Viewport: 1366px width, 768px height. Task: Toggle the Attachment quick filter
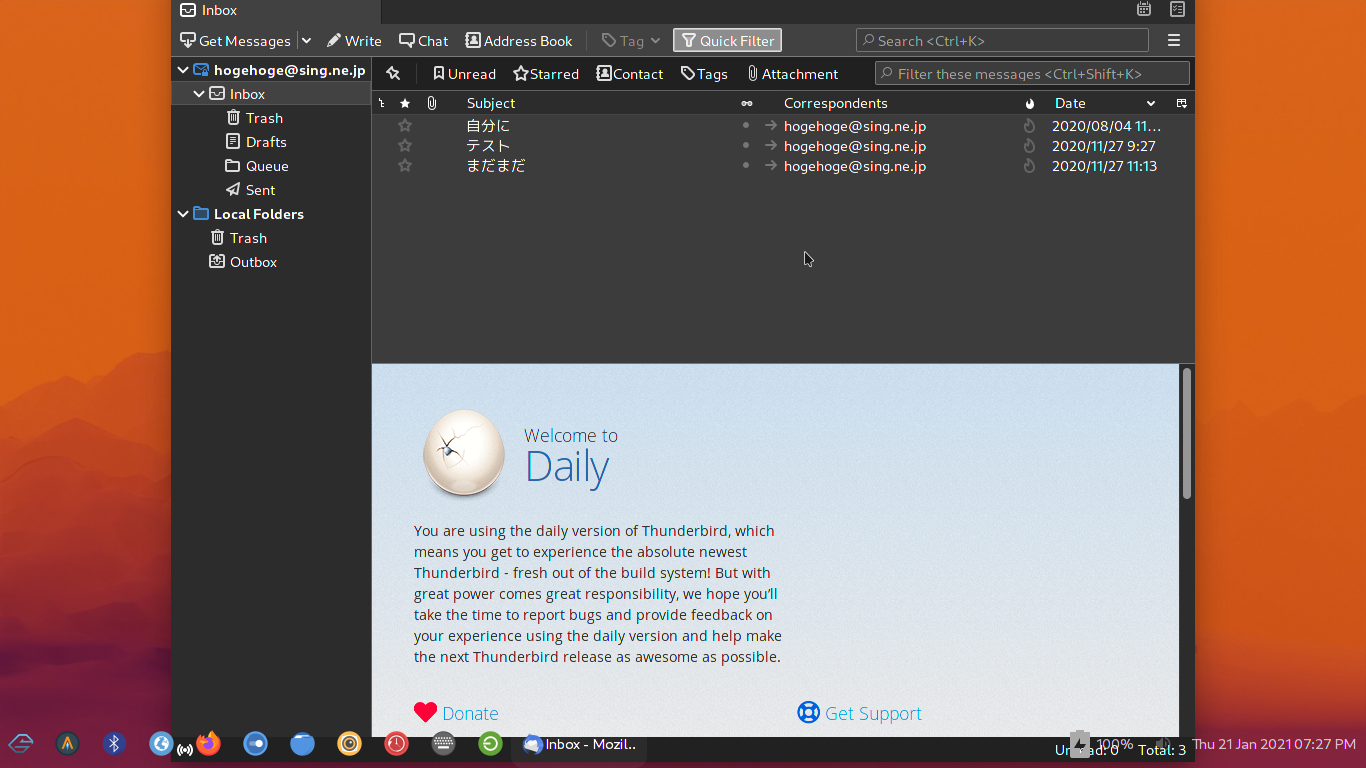[793, 74]
